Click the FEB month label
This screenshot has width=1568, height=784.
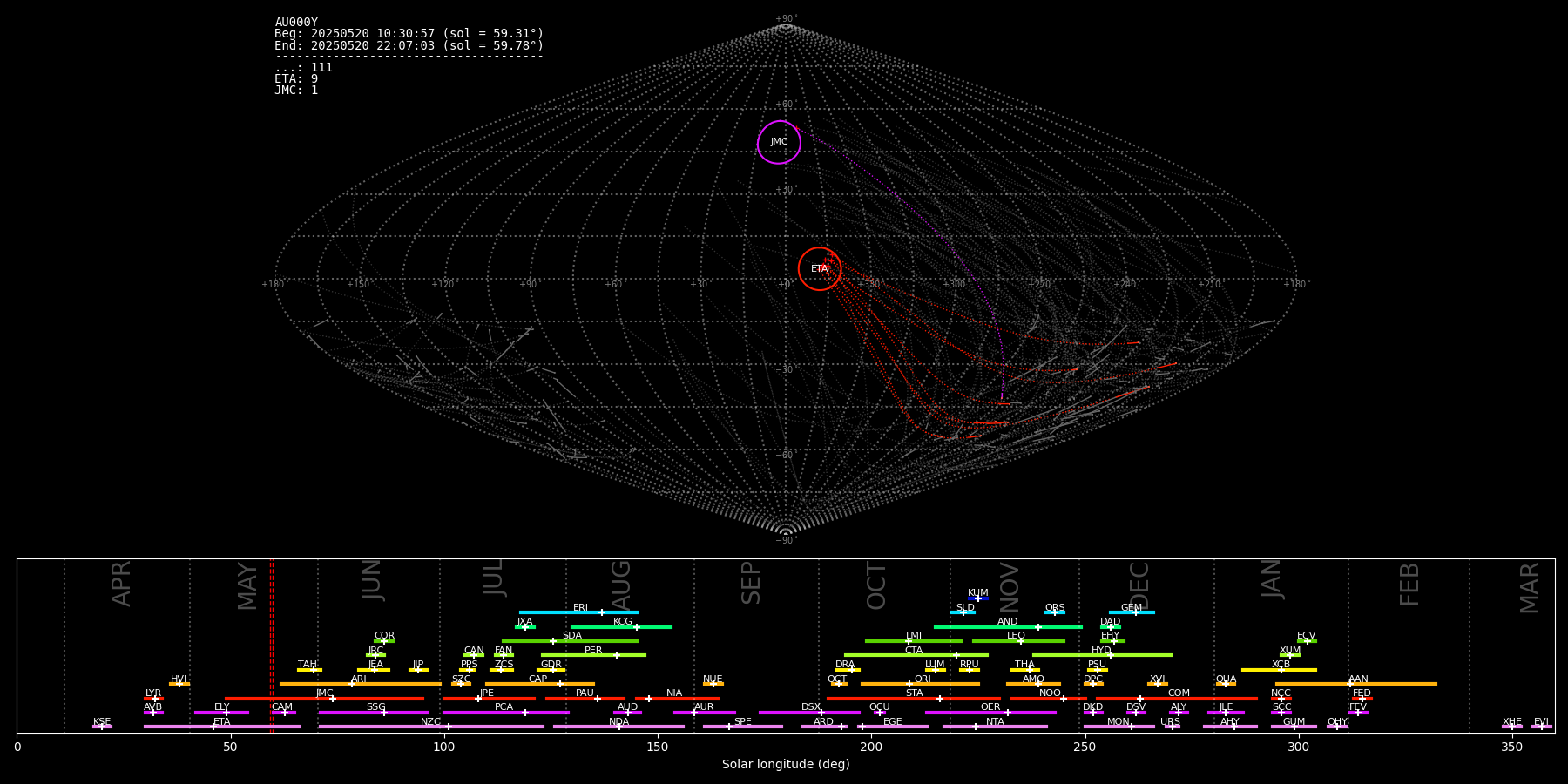(x=1409, y=585)
